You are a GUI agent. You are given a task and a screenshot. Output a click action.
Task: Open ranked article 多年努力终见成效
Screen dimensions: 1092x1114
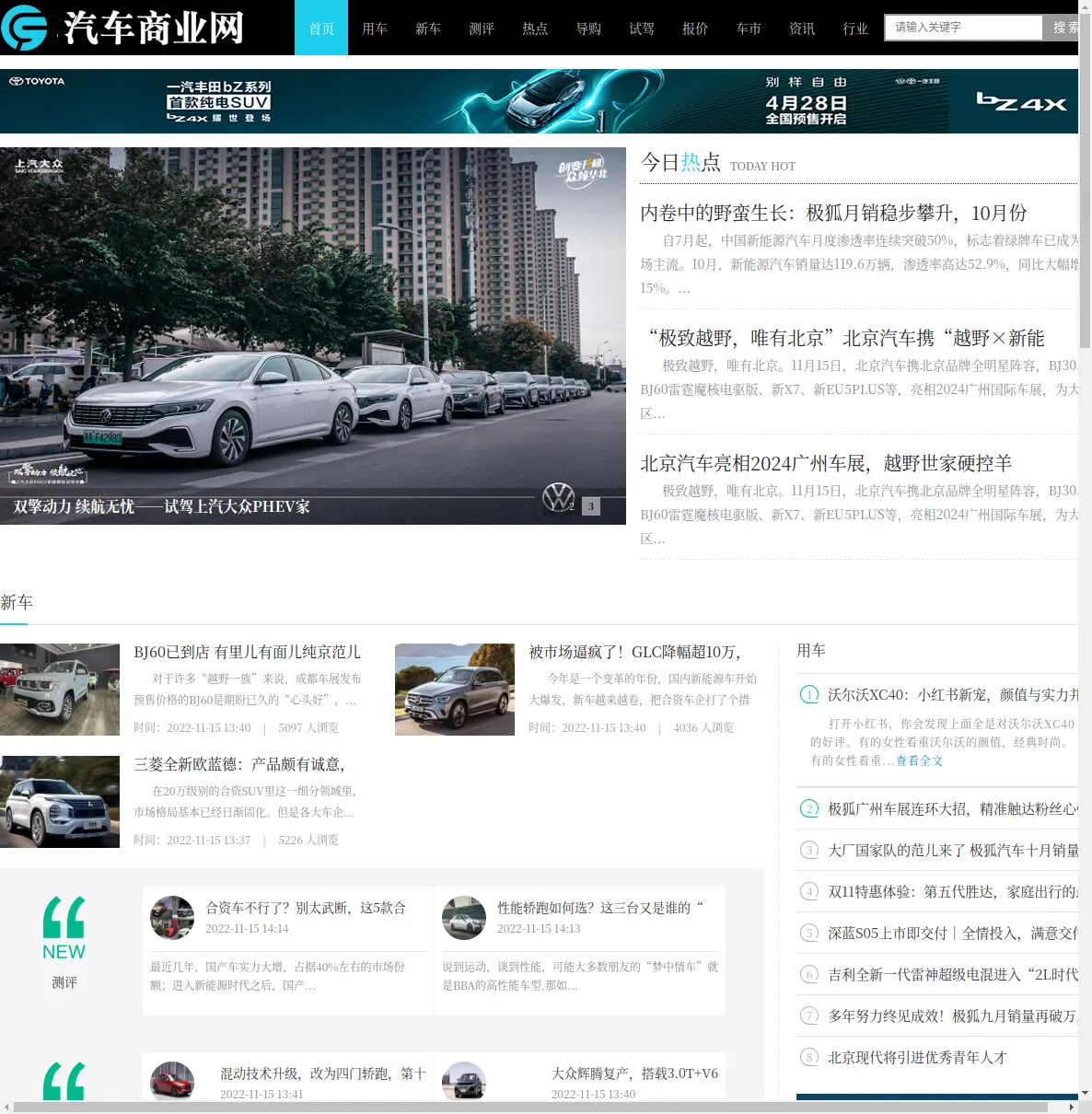(952, 1015)
